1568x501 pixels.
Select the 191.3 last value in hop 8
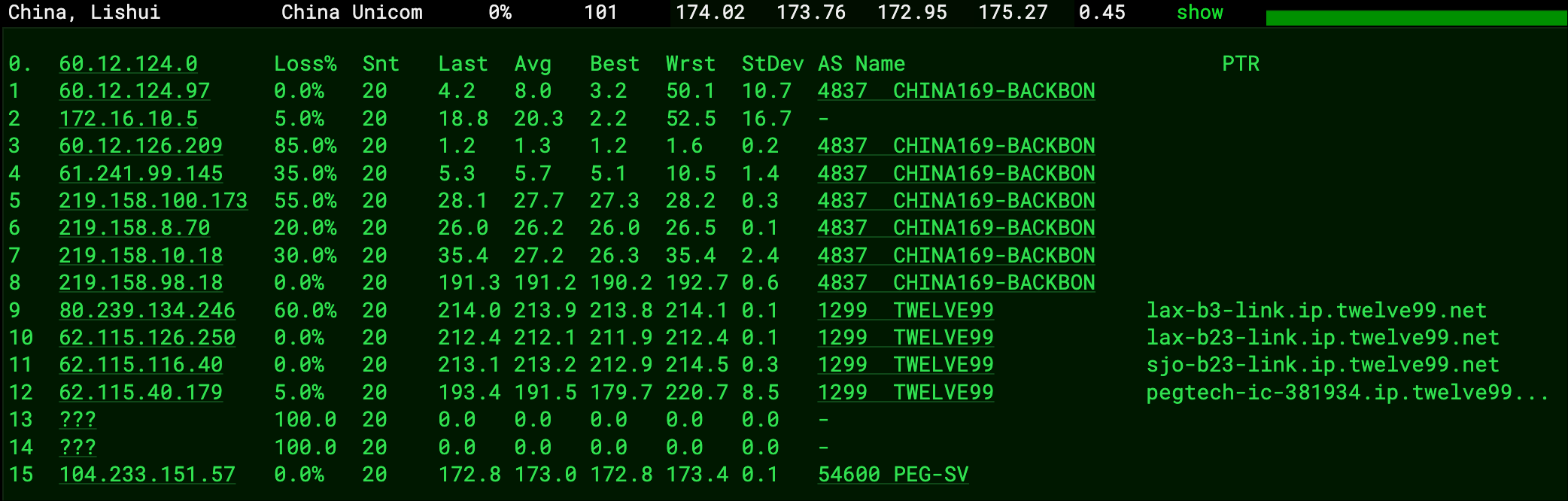(469, 283)
